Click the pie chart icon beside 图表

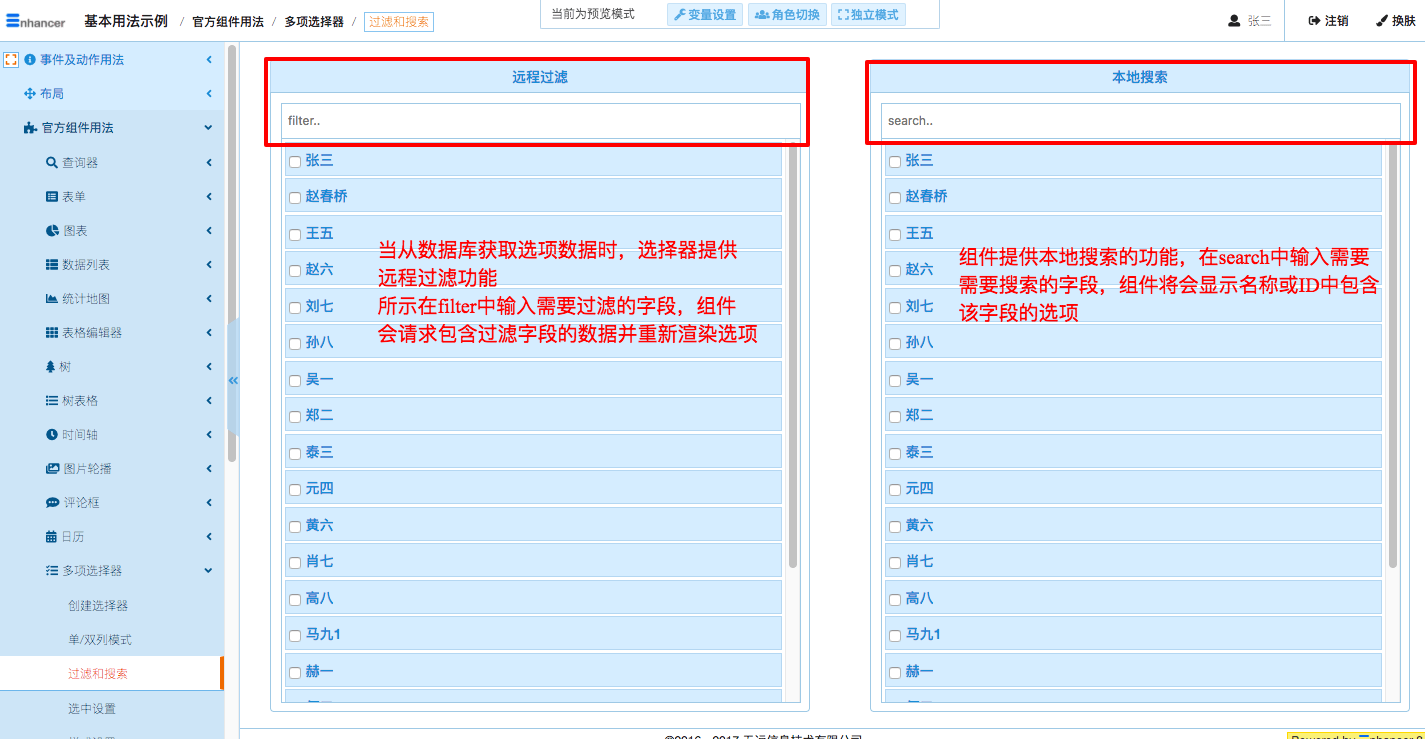coord(52,231)
